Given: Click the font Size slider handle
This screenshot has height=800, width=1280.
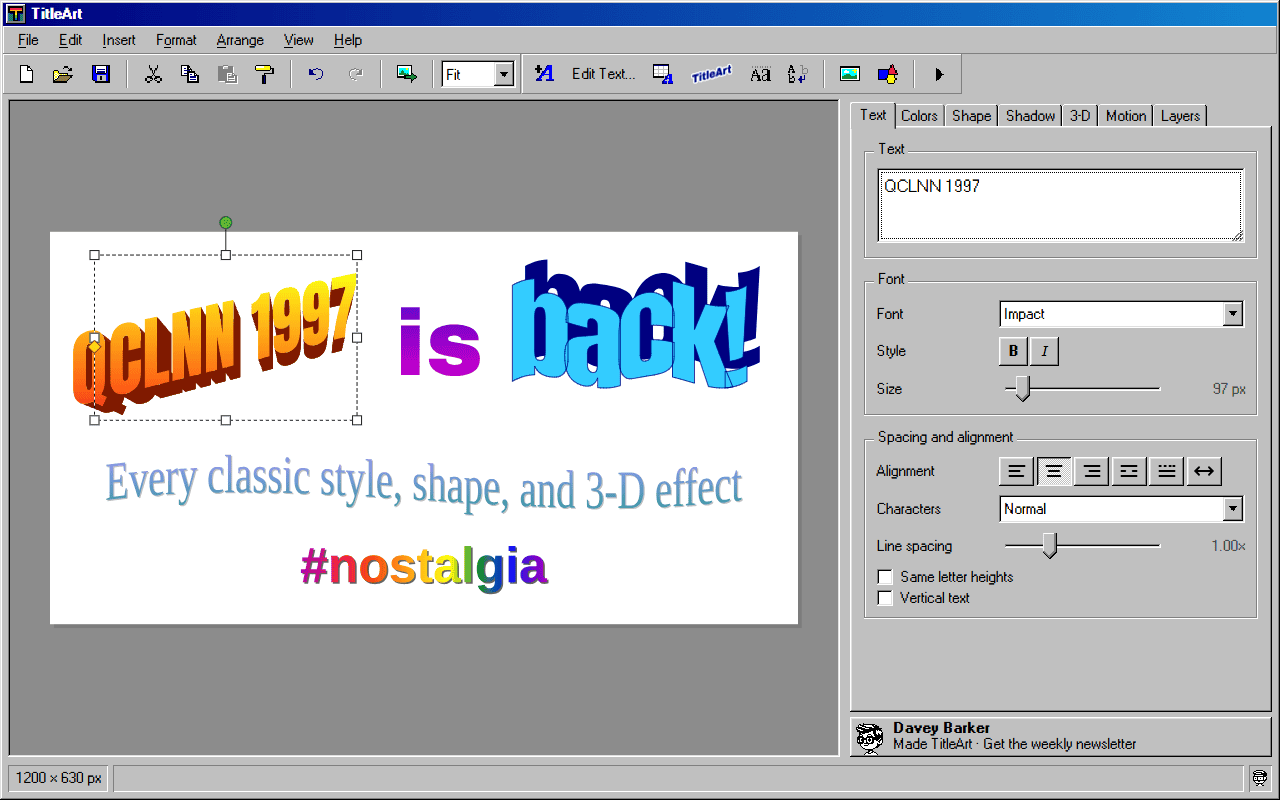Looking at the screenshot, I should [1022, 389].
